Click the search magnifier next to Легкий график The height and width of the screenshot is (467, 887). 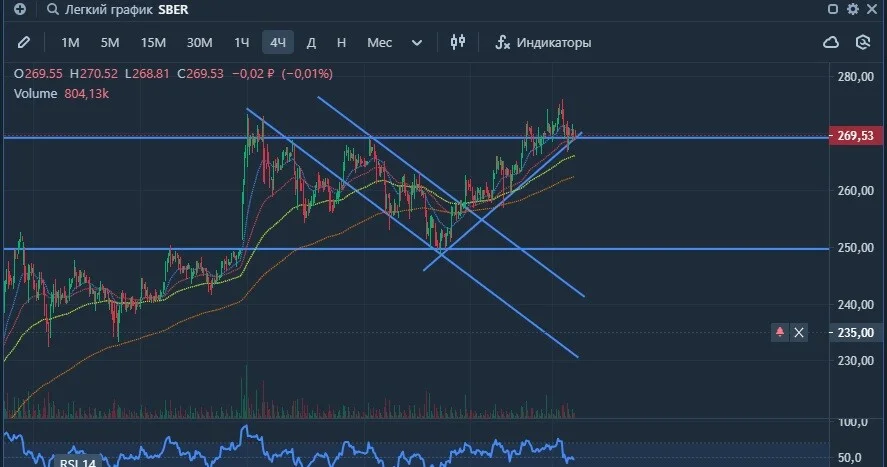click(x=53, y=9)
